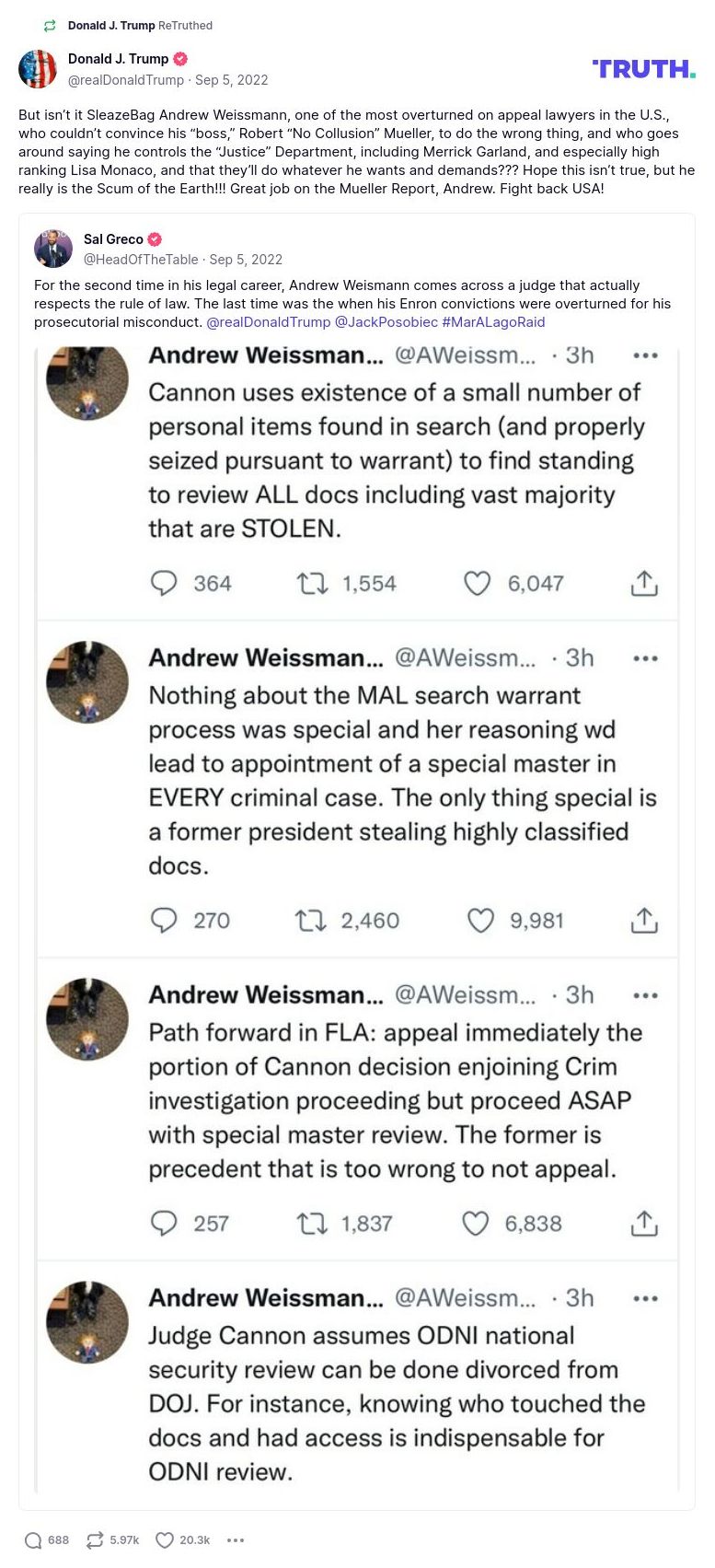The height and width of the screenshot is (1568, 715).
Task: Click the ReTruth icon showing 5.97k
Action: point(95,1540)
